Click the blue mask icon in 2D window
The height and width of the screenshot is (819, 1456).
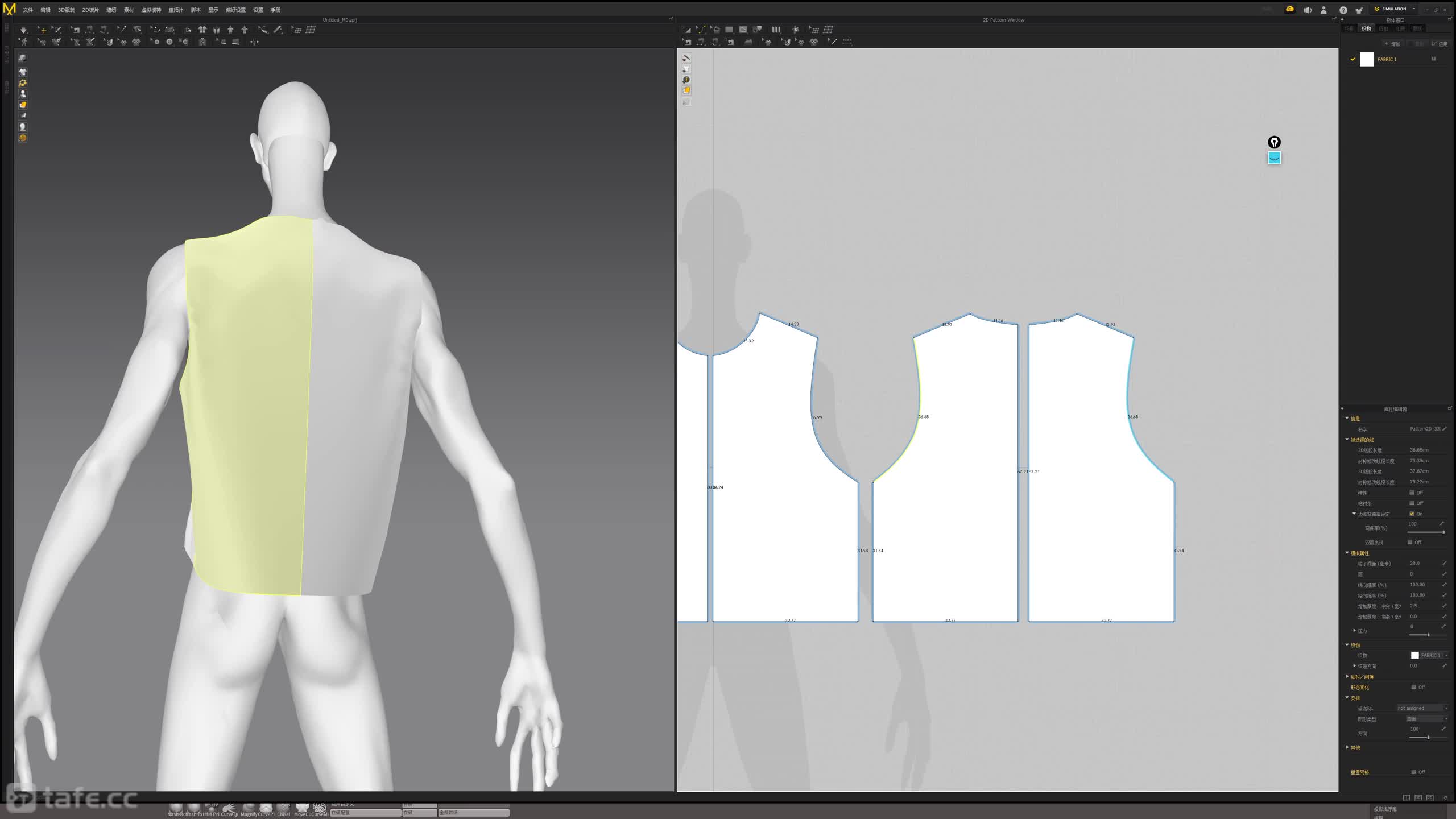click(x=1274, y=158)
